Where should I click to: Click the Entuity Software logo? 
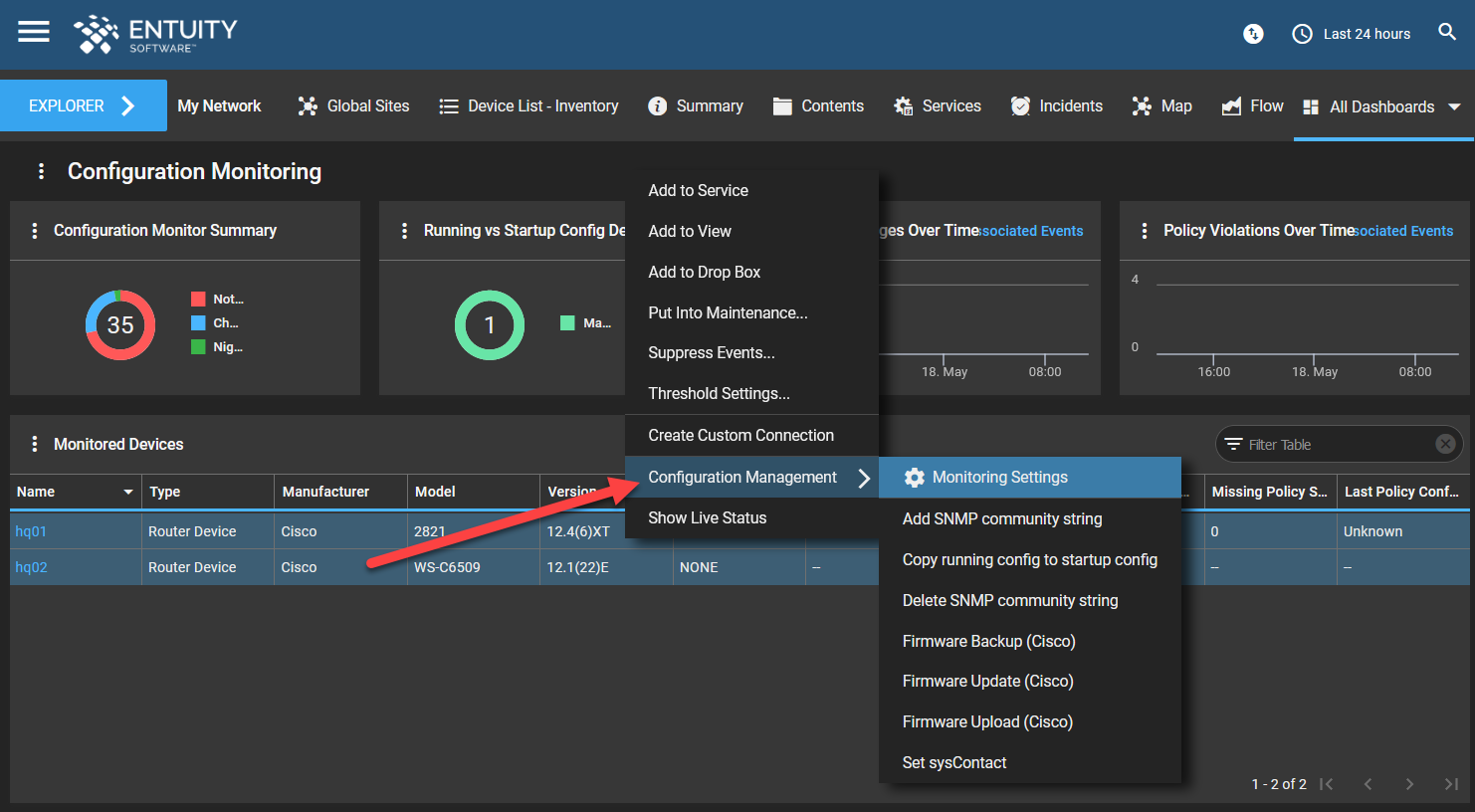click(x=155, y=34)
